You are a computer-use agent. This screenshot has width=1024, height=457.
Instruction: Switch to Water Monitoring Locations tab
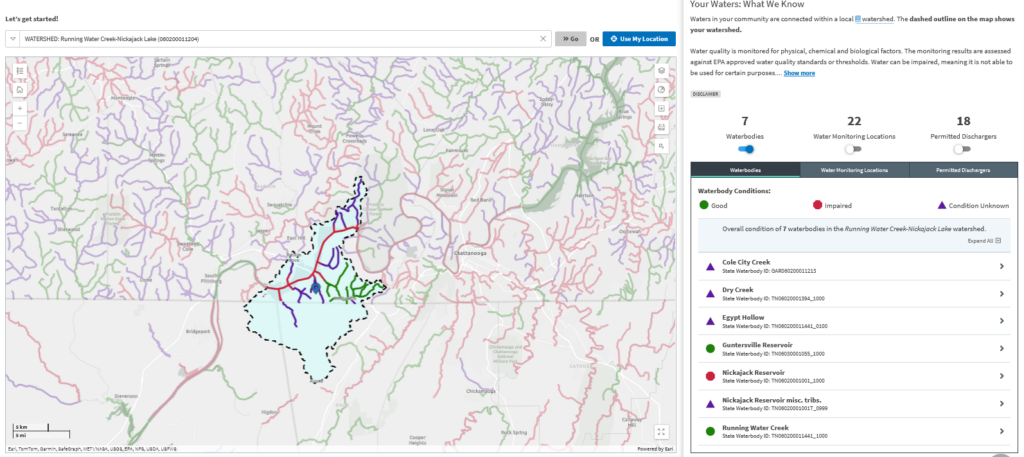(x=854, y=170)
